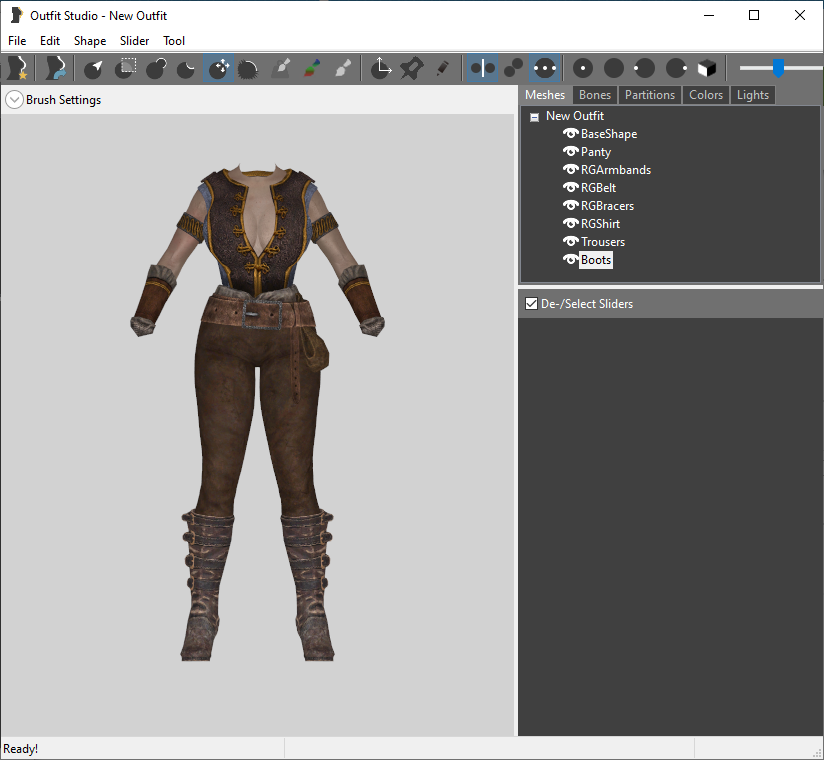The image size is (824, 760).
Task: Select the Move brush with four arrows
Action: pos(219,68)
